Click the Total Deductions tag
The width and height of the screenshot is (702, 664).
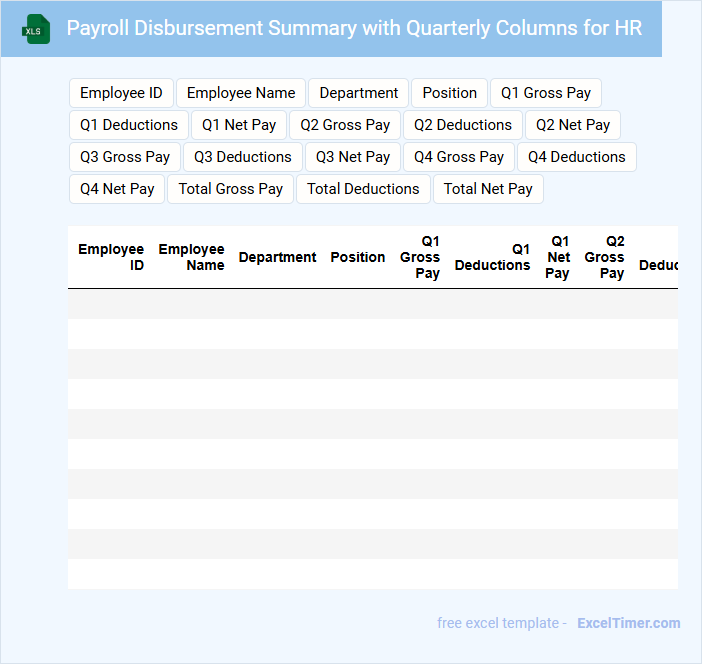click(x=363, y=189)
